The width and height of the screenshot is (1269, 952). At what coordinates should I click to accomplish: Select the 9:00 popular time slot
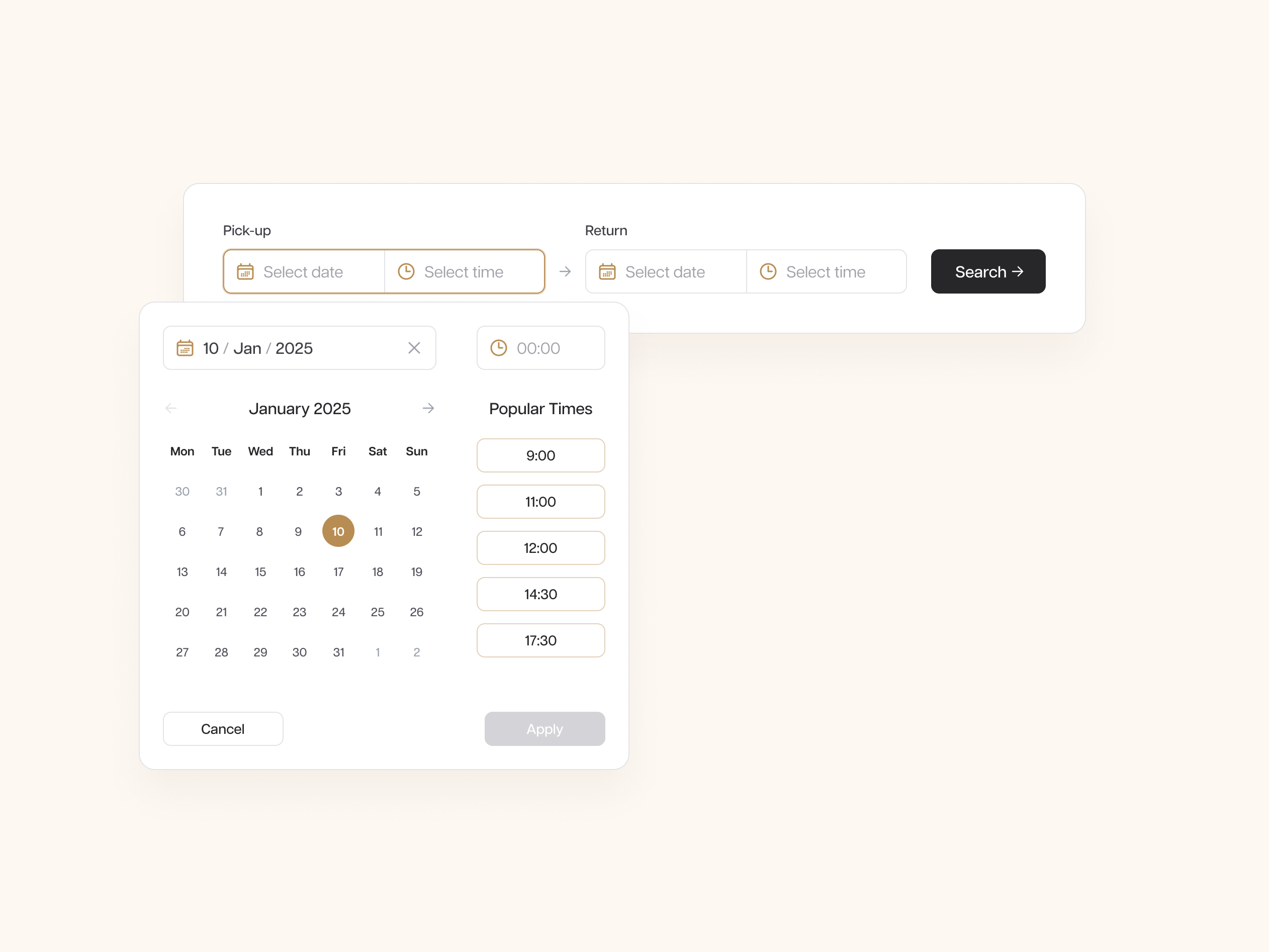(540, 455)
